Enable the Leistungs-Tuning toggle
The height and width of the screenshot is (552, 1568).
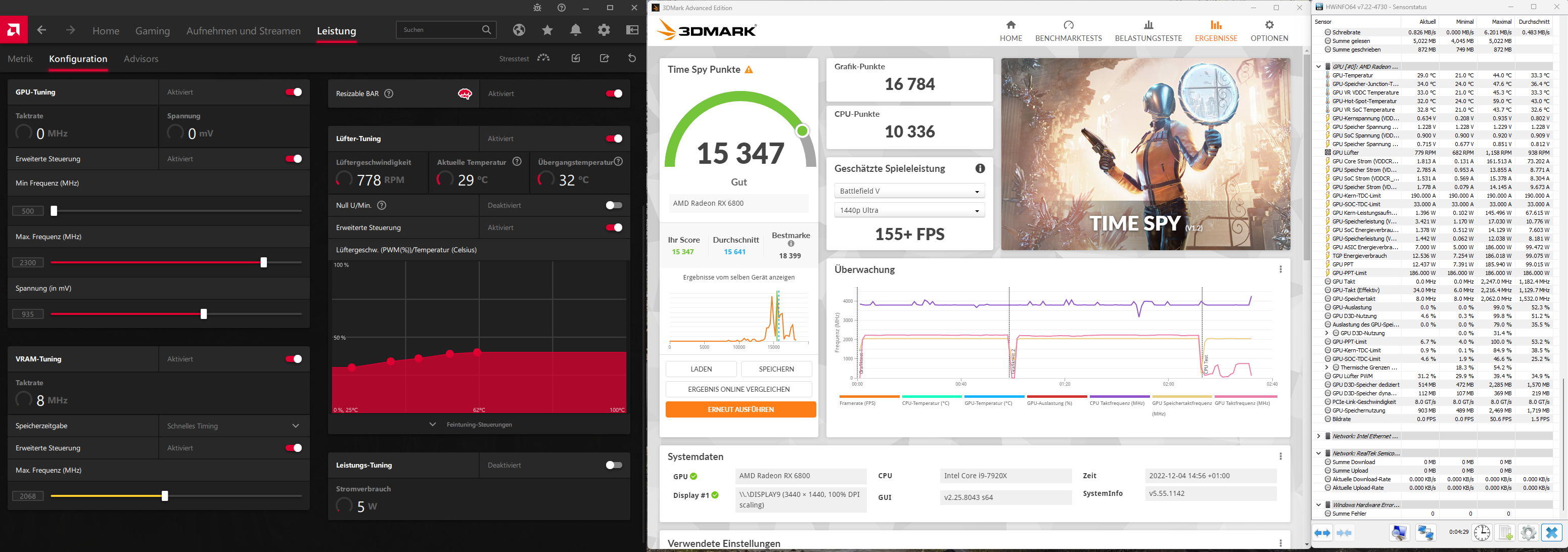pyautogui.click(x=614, y=465)
